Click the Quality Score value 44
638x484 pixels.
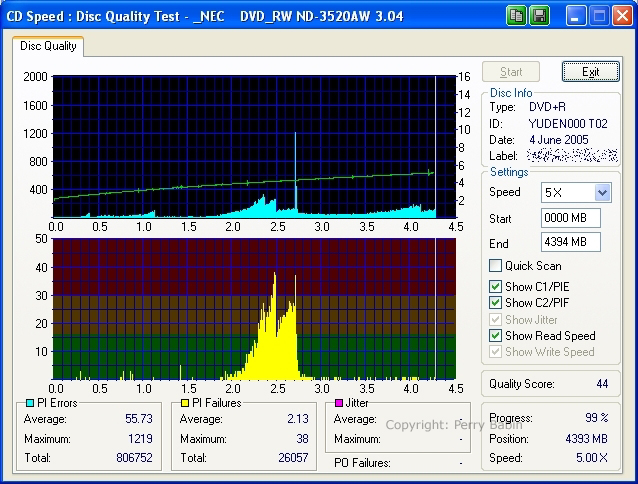coord(602,384)
